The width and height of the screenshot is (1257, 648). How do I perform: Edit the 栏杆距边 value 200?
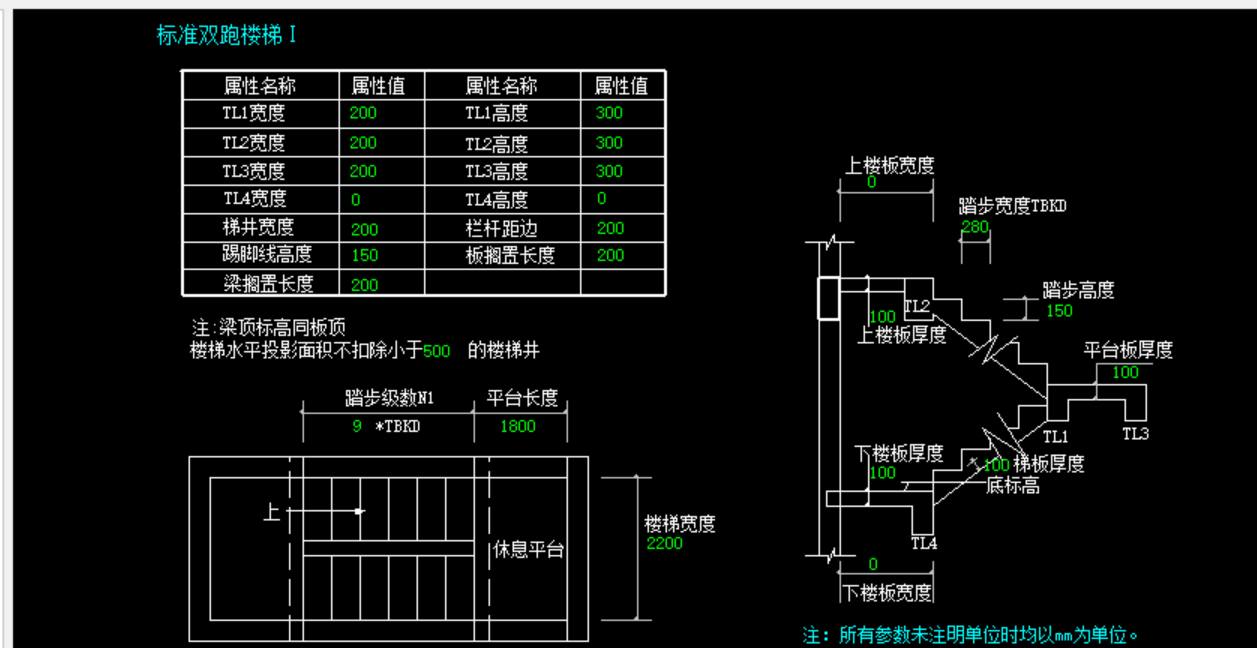click(610, 228)
